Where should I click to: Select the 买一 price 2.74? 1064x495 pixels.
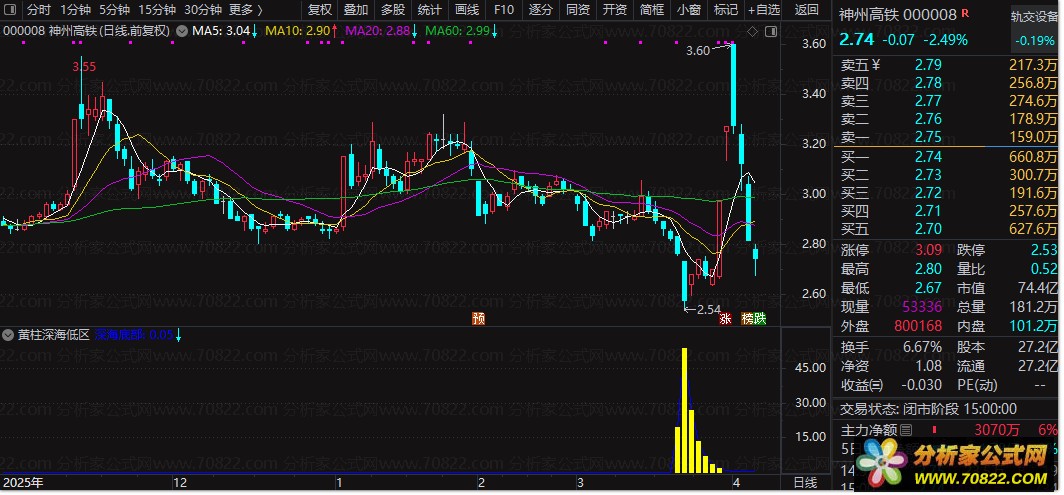(x=928, y=156)
